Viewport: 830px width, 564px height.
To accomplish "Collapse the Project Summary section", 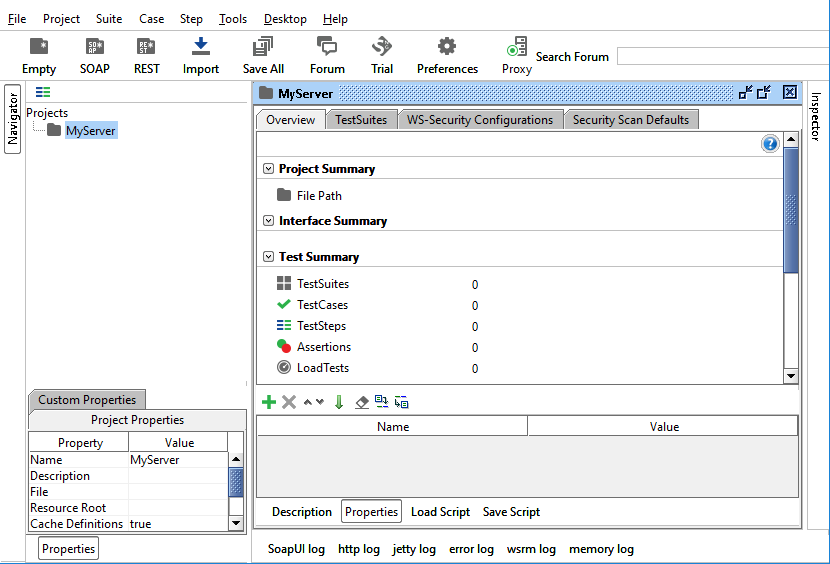I will [x=268, y=169].
